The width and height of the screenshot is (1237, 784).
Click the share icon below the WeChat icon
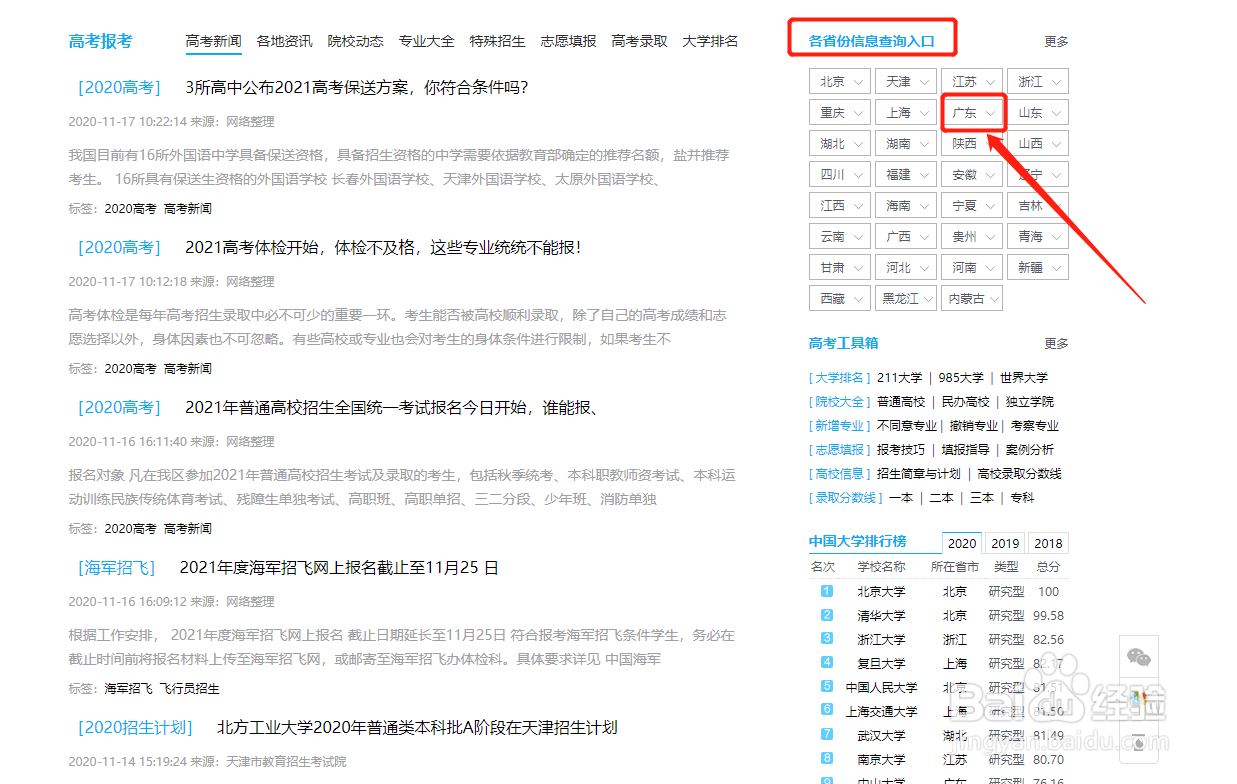click(x=1139, y=698)
